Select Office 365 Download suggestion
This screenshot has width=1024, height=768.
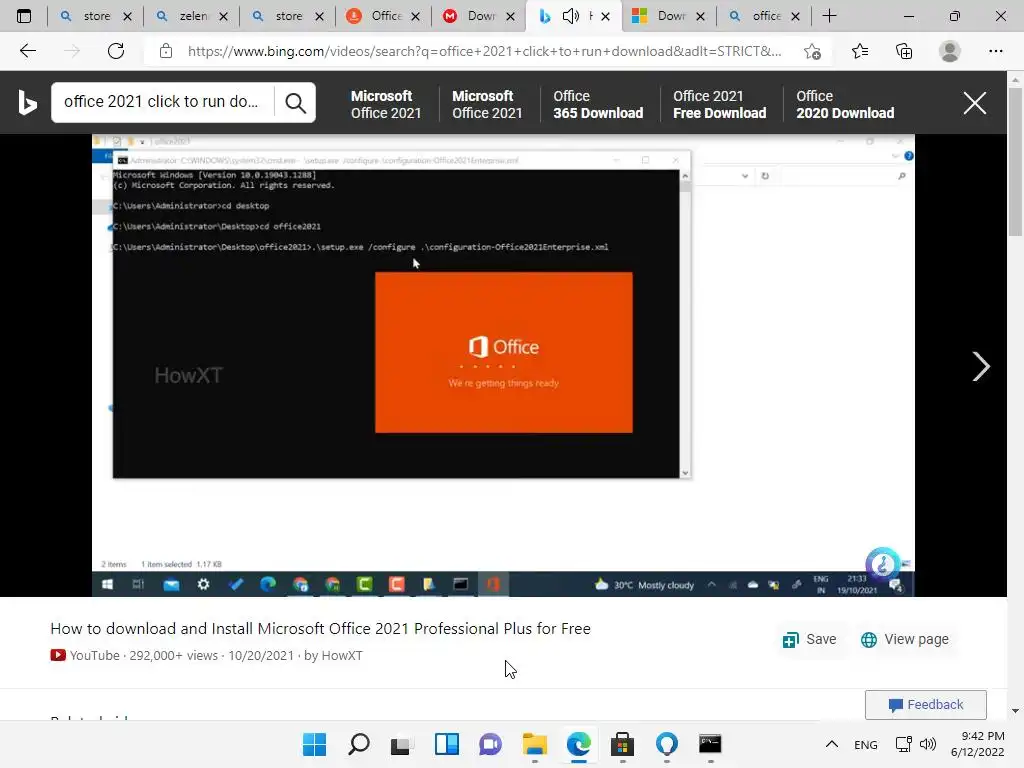598,104
